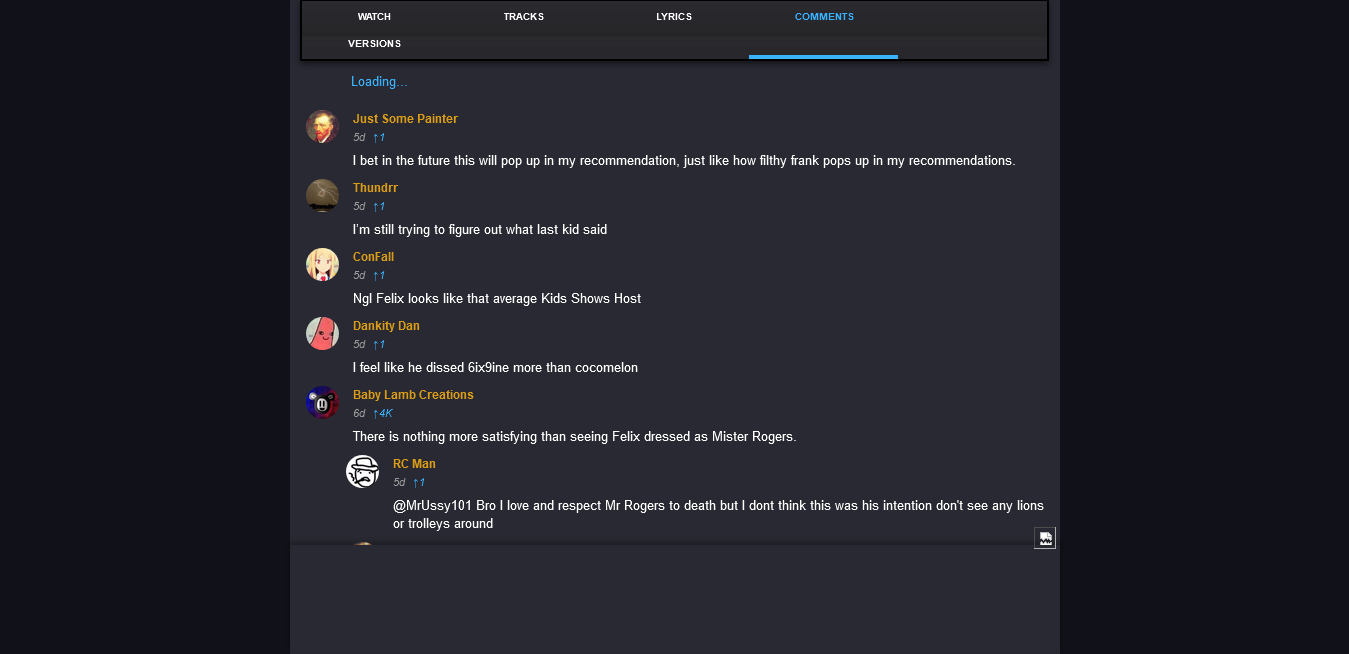Click the Comments tab
Screen dimensions: 1349x654
click(x=824, y=17)
